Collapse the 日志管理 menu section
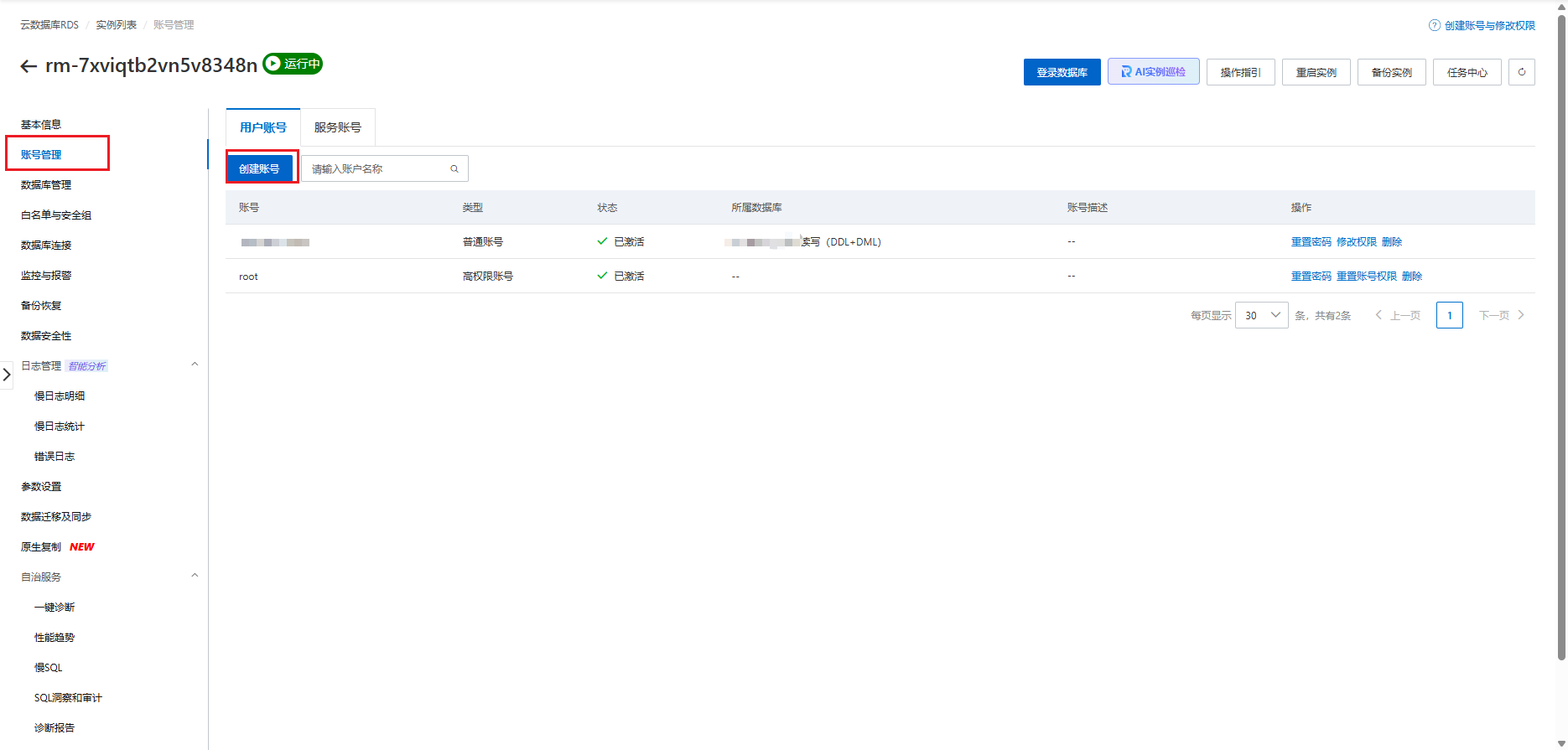The height and width of the screenshot is (750, 1568). point(195,365)
